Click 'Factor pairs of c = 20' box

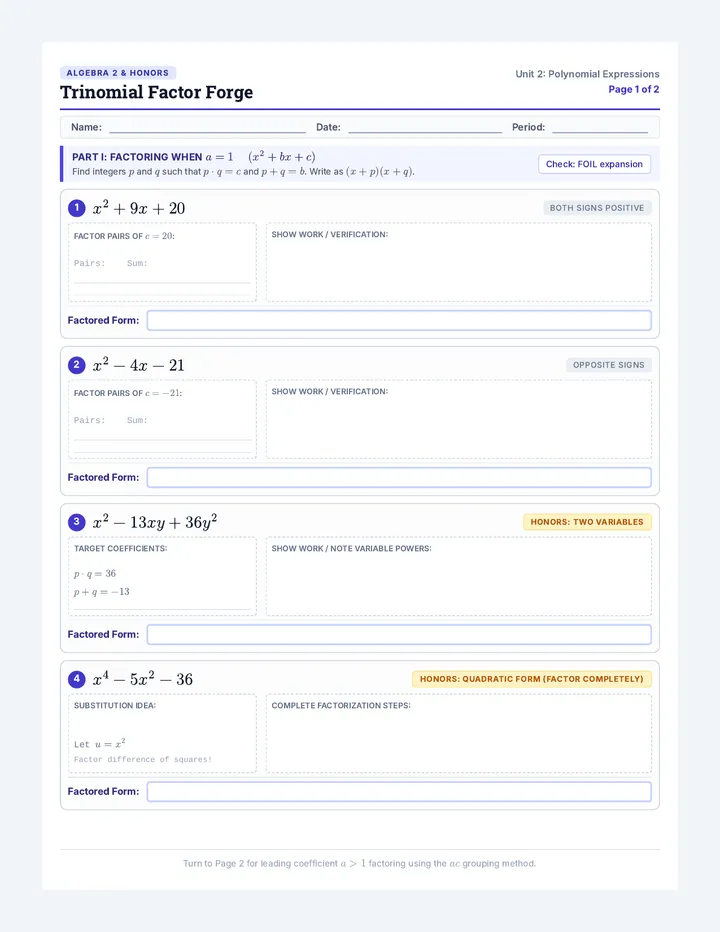click(x=162, y=262)
